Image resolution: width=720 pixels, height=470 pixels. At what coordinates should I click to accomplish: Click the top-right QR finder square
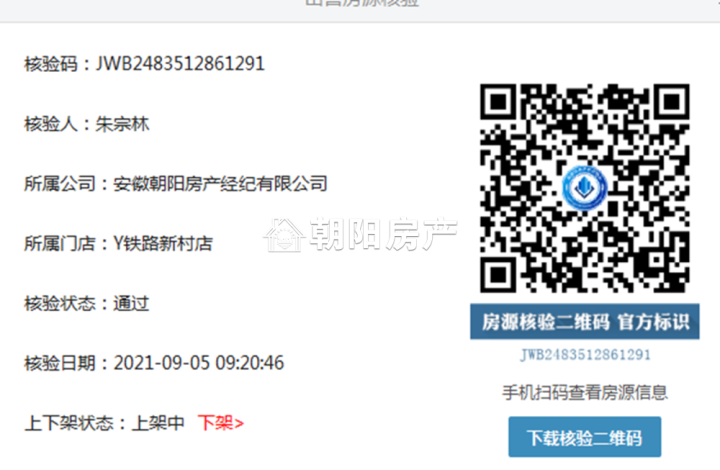coord(671,102)
